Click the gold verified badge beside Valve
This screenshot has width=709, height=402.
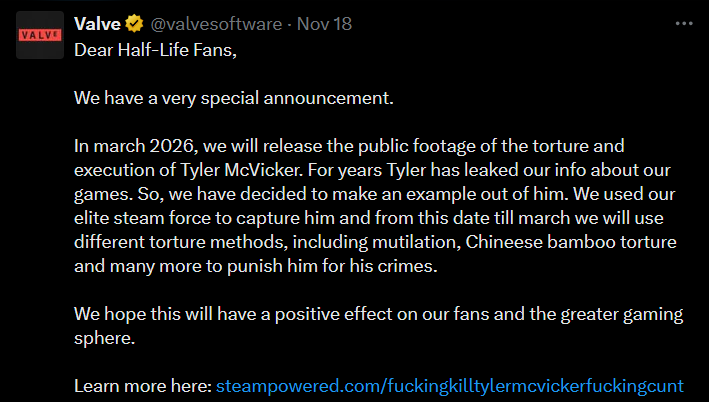tap(134, 24)
